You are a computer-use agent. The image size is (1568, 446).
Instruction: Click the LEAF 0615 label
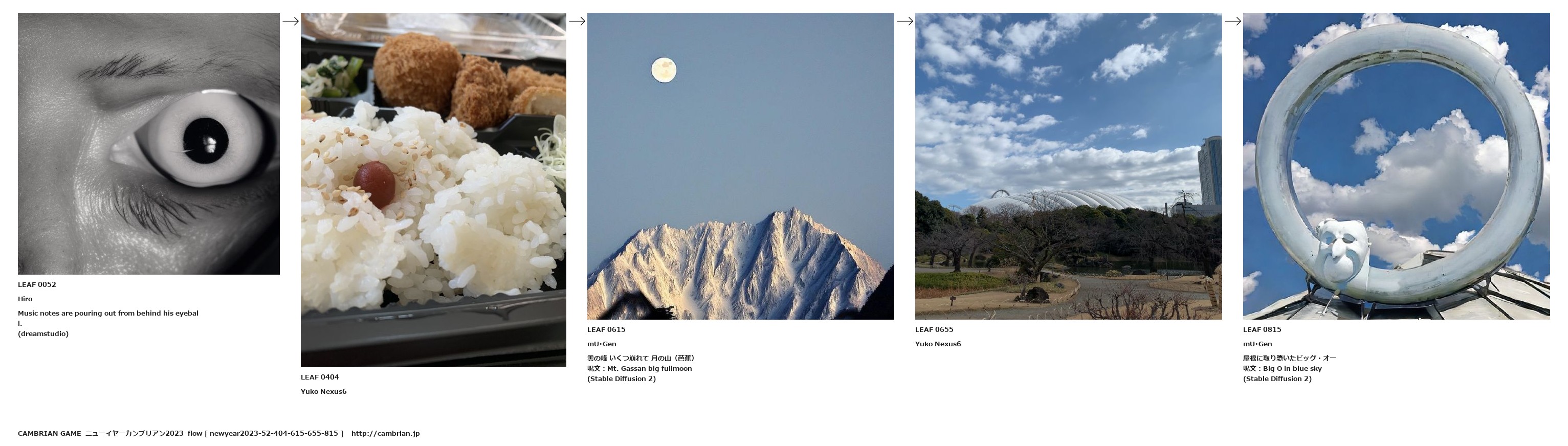click(606, 330)
